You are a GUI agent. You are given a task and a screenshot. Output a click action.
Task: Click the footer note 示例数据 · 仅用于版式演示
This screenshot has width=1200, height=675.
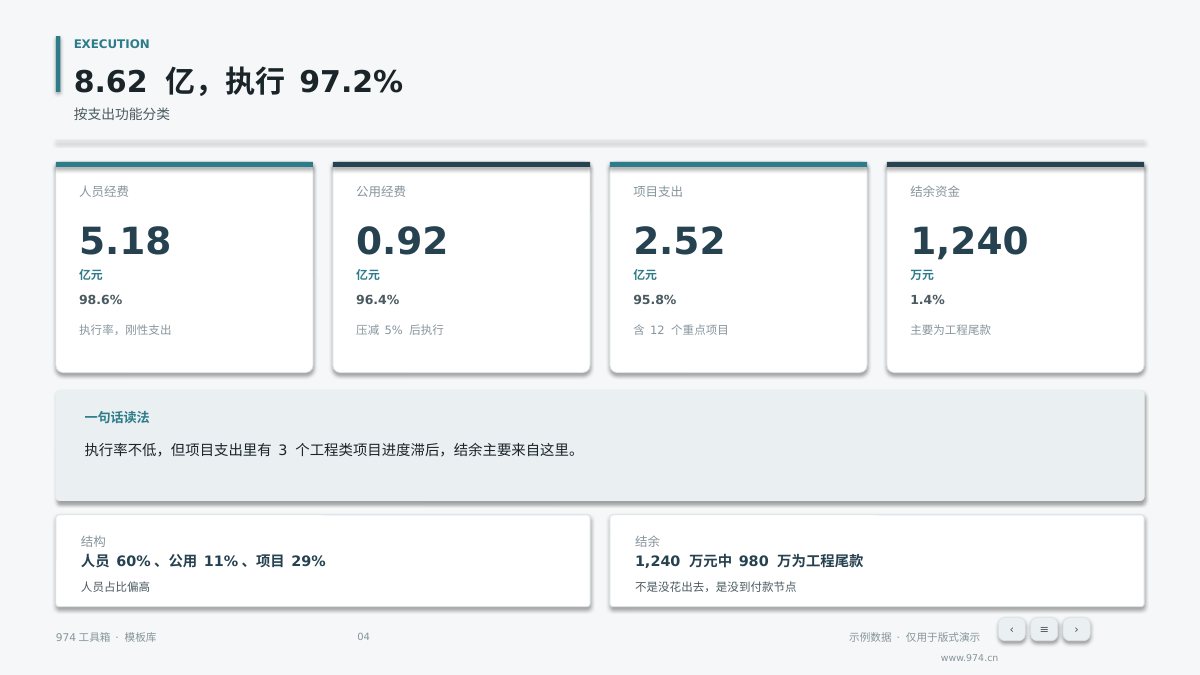click(x=914, y=637)
